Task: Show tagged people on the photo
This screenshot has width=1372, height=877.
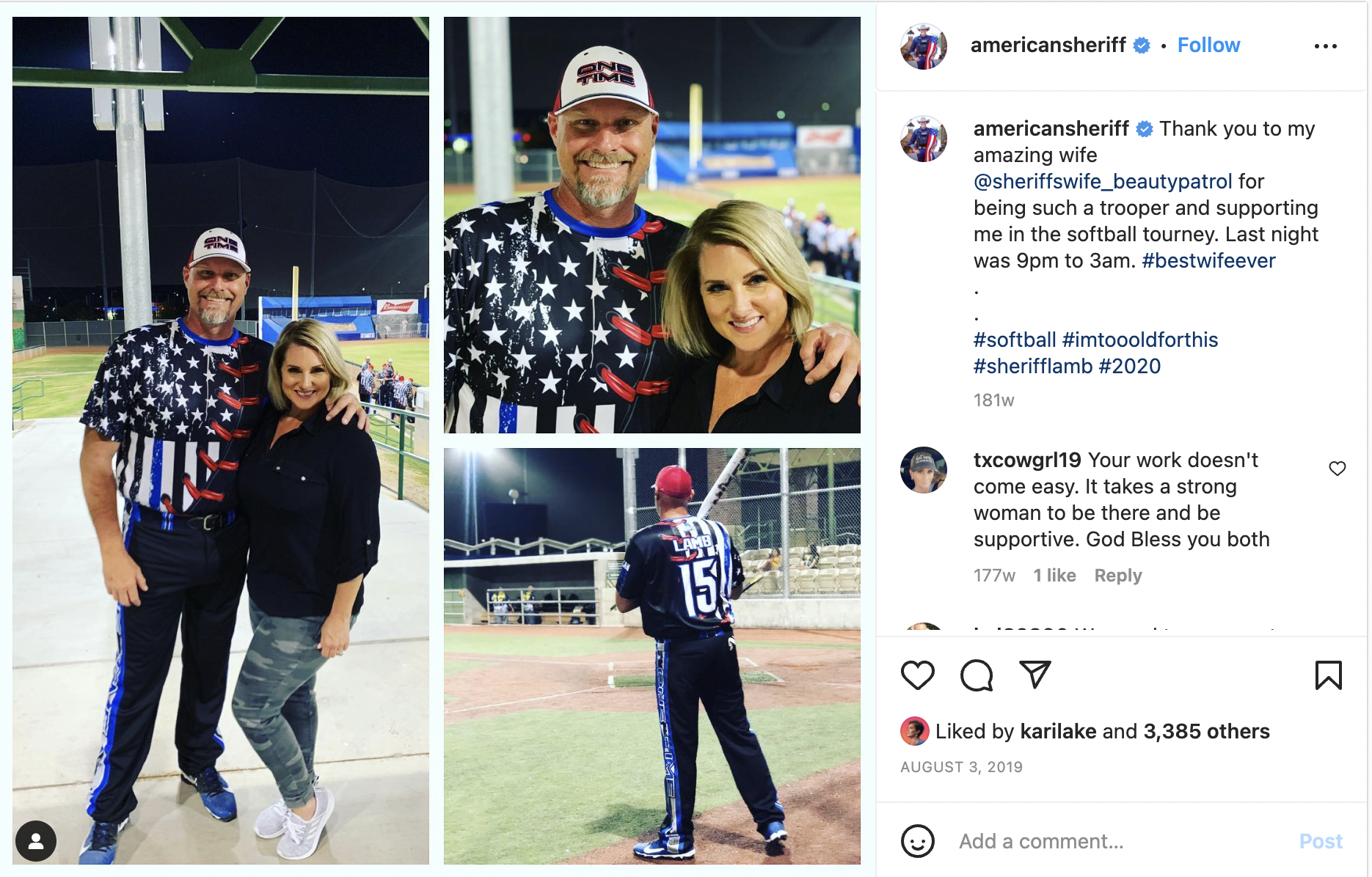Action: [x=36, y=841]
